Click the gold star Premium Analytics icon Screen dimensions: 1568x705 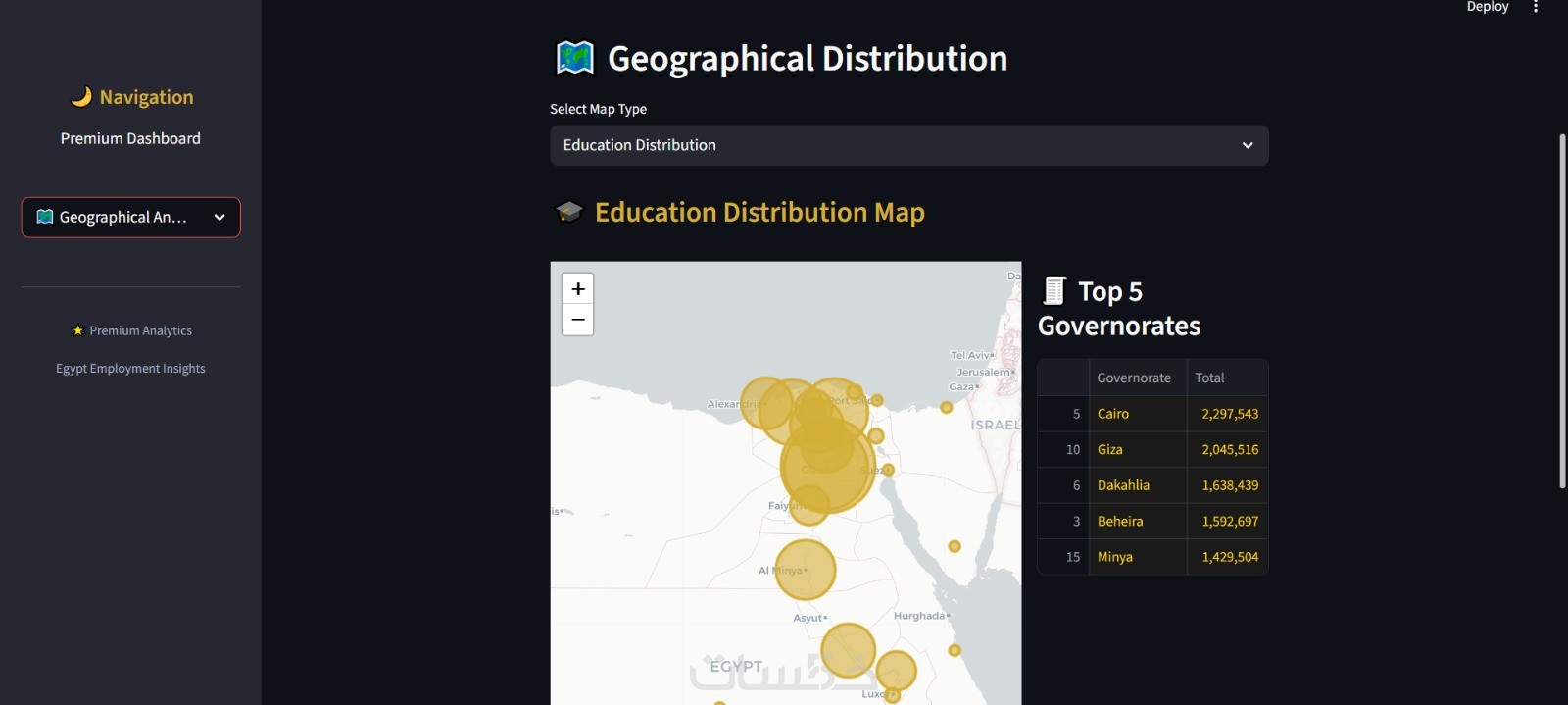pyautogui.click(x=77, y=330)
